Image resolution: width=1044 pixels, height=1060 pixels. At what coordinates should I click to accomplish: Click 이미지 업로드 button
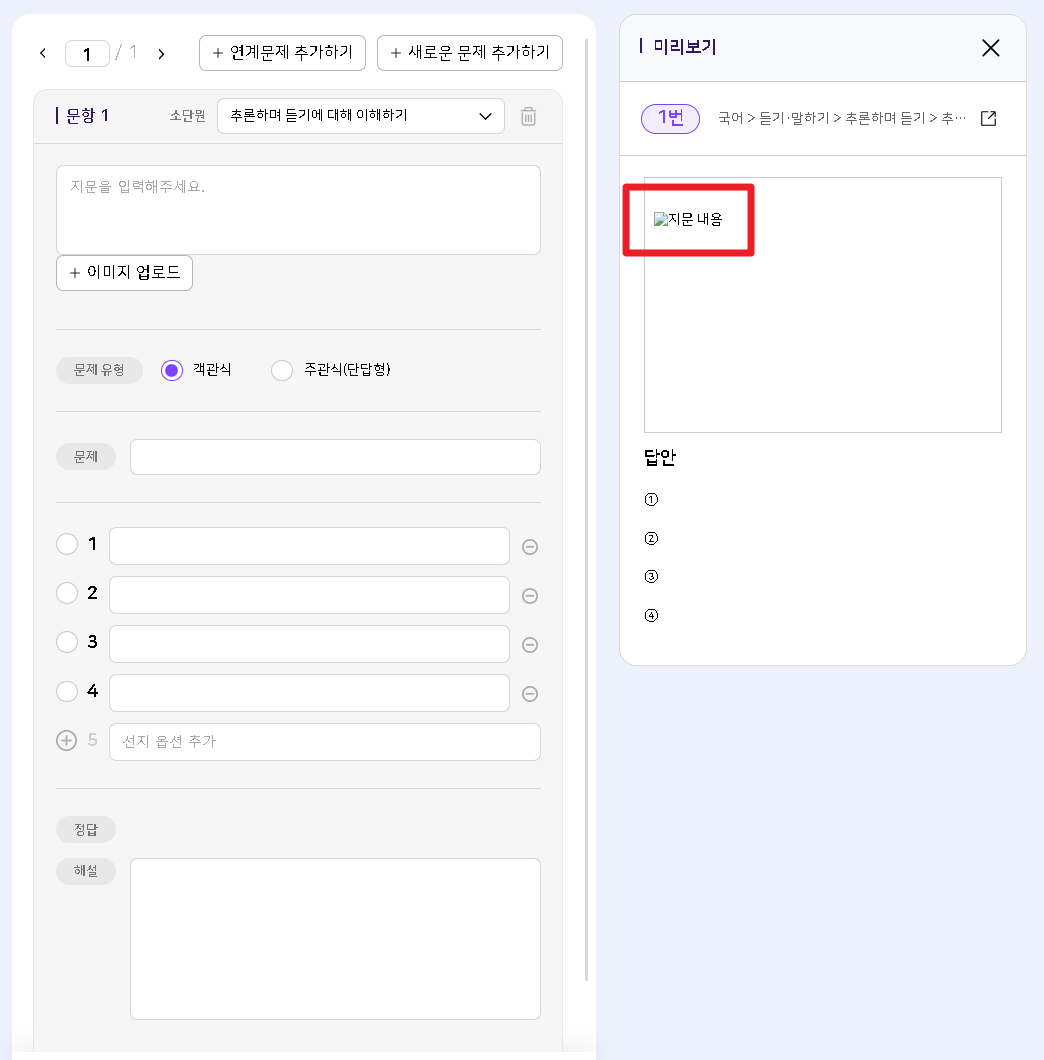(124, 273)
